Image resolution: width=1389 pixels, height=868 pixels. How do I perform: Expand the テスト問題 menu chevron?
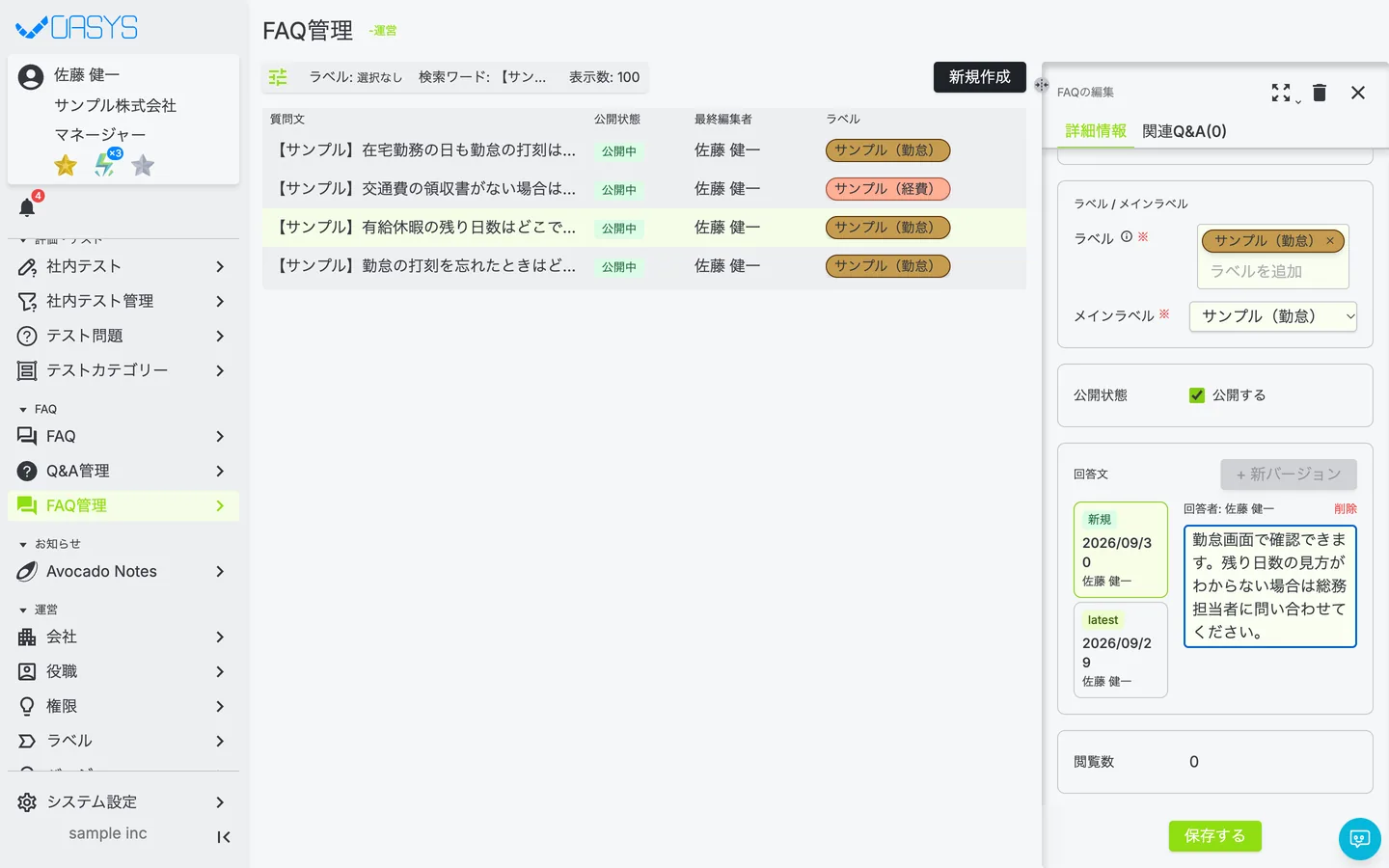[220, 336]
